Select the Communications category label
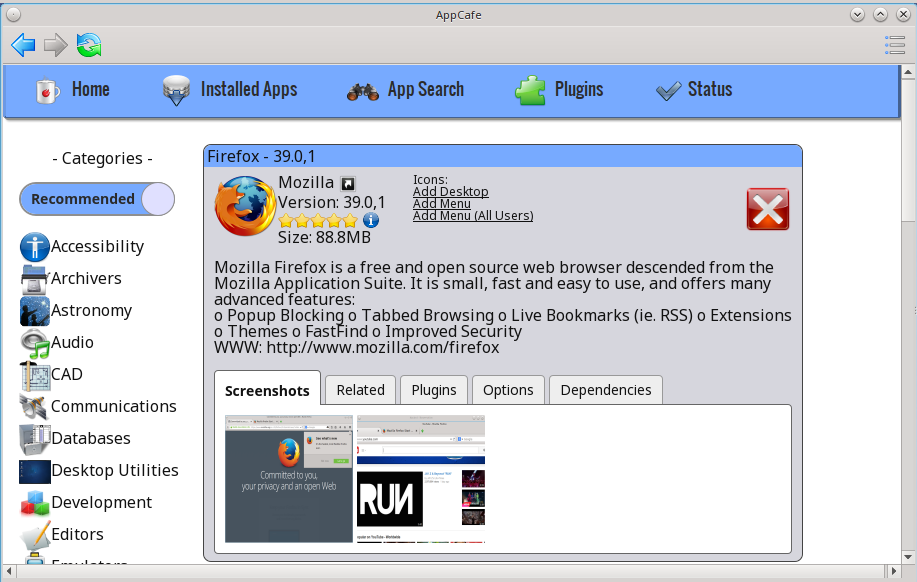The width and height of the screenshot is (917, 582). 114,407
